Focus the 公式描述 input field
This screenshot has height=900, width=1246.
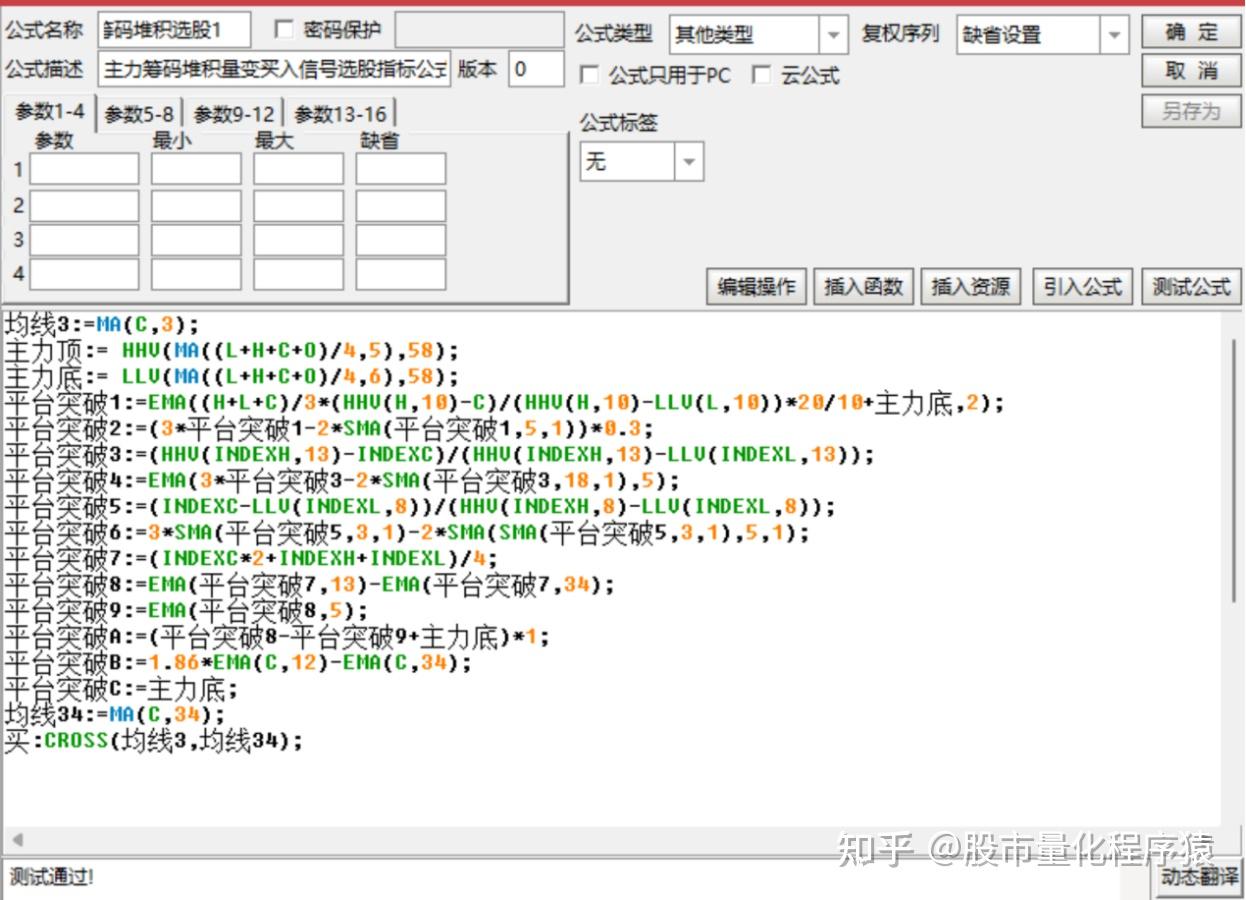(x=275, y=70)
